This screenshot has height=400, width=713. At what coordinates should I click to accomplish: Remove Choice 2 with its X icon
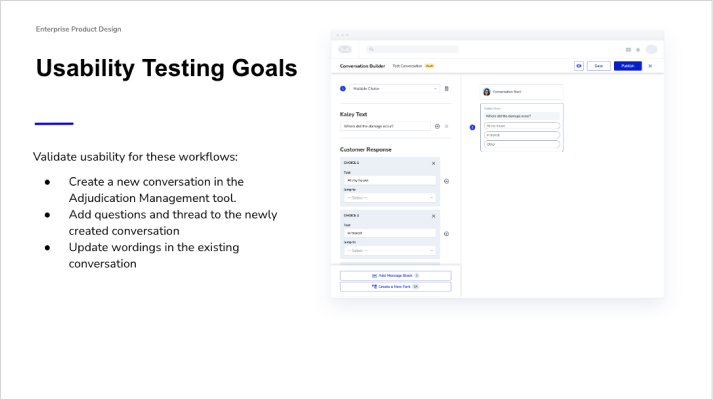(x=433, y=215)
